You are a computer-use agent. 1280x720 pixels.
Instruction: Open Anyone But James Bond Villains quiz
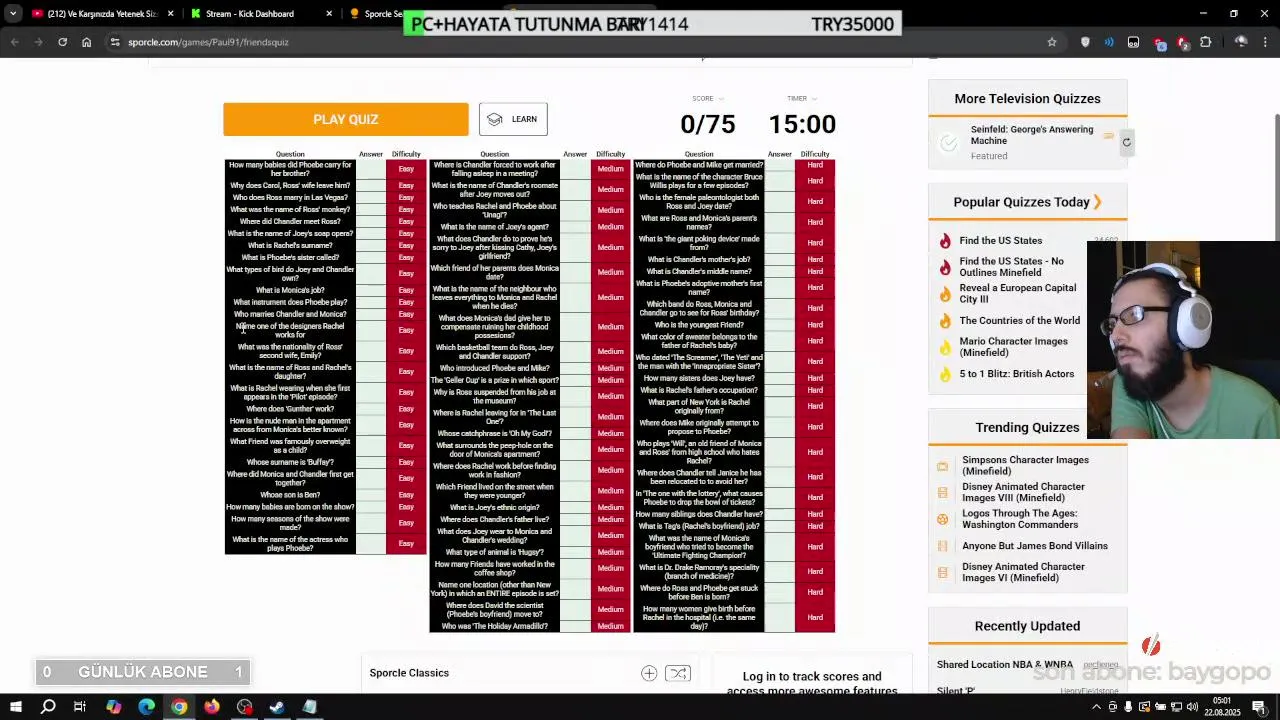point(1034,546)
